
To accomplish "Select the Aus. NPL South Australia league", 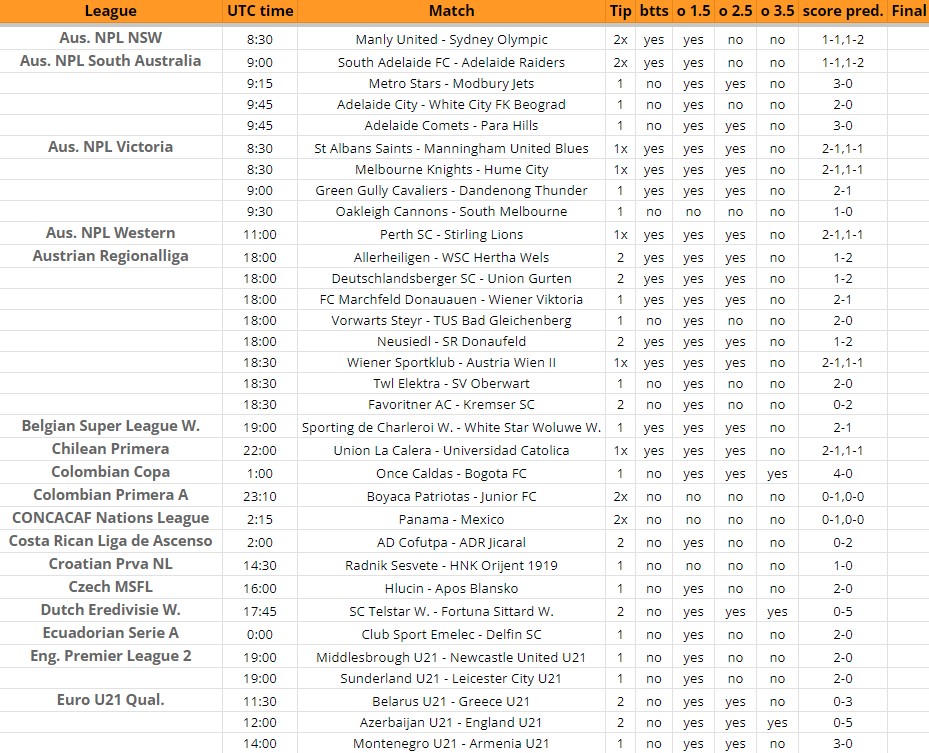I will [x=111, y=61].
